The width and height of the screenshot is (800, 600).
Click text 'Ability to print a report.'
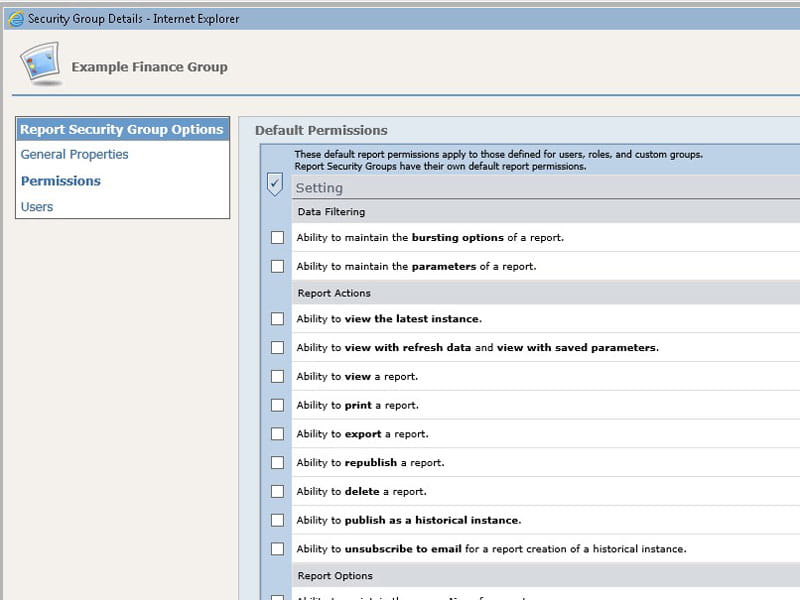click(358, 406)
